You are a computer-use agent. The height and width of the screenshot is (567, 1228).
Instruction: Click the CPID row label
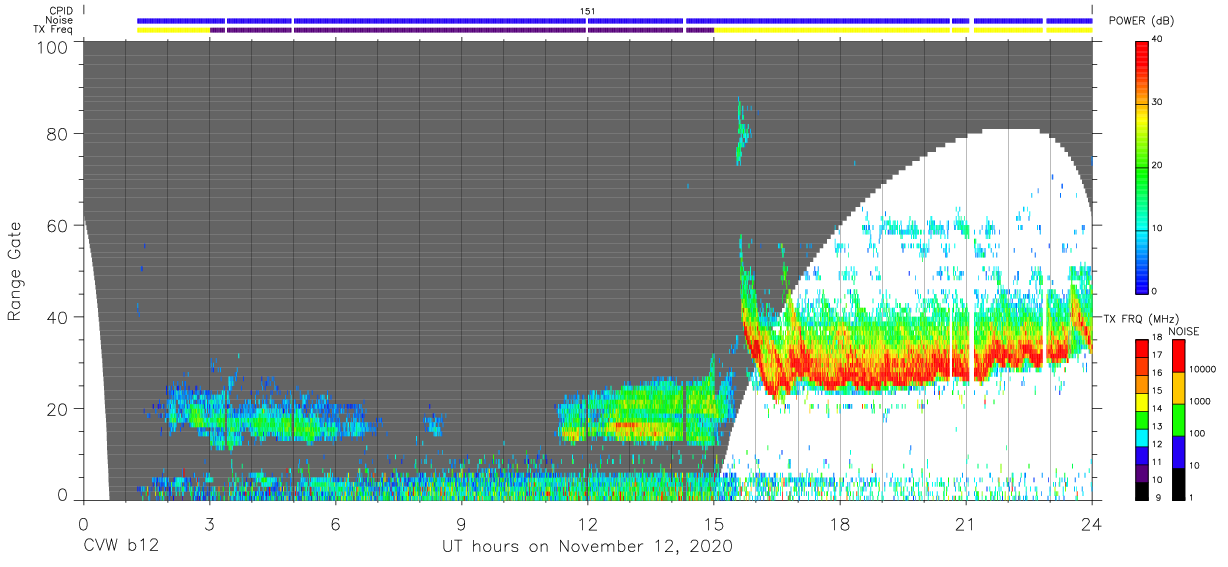click(x=61, y=10)
